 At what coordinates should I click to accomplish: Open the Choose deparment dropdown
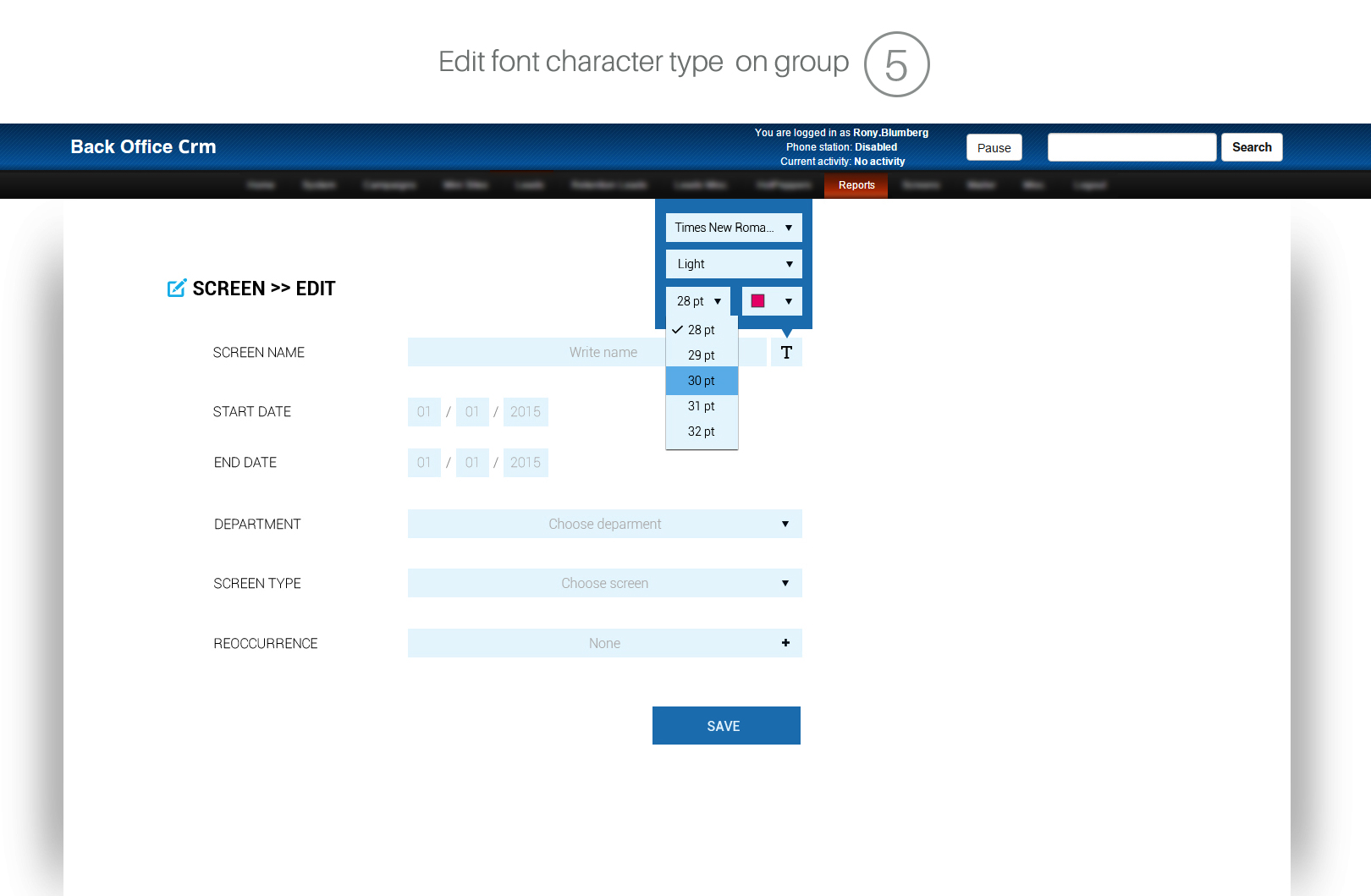[x=605, y=524]
